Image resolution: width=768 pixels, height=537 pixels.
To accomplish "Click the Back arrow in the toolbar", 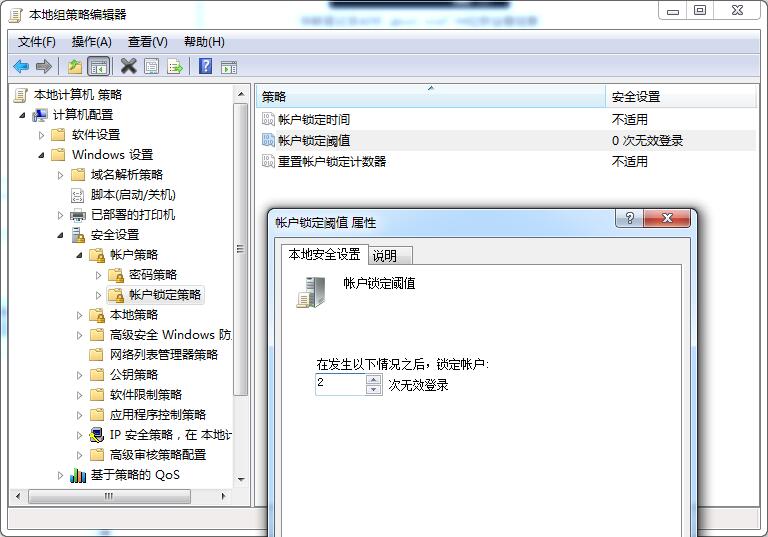I will pyautogui.click(x=20, y=67).
